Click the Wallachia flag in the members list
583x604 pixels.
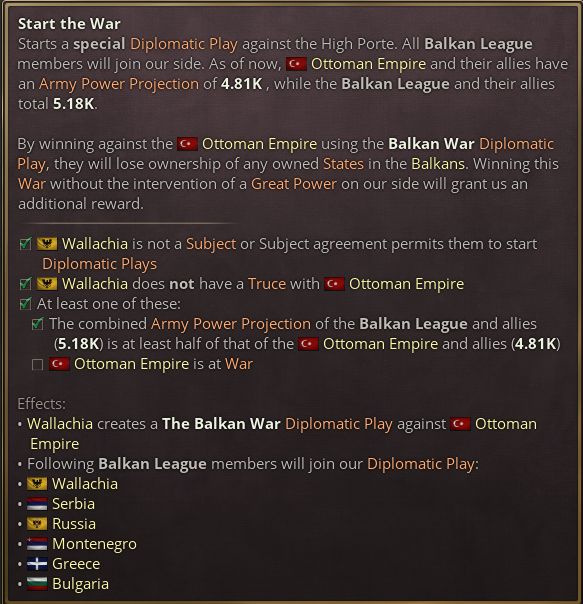(x=37, y=484)
